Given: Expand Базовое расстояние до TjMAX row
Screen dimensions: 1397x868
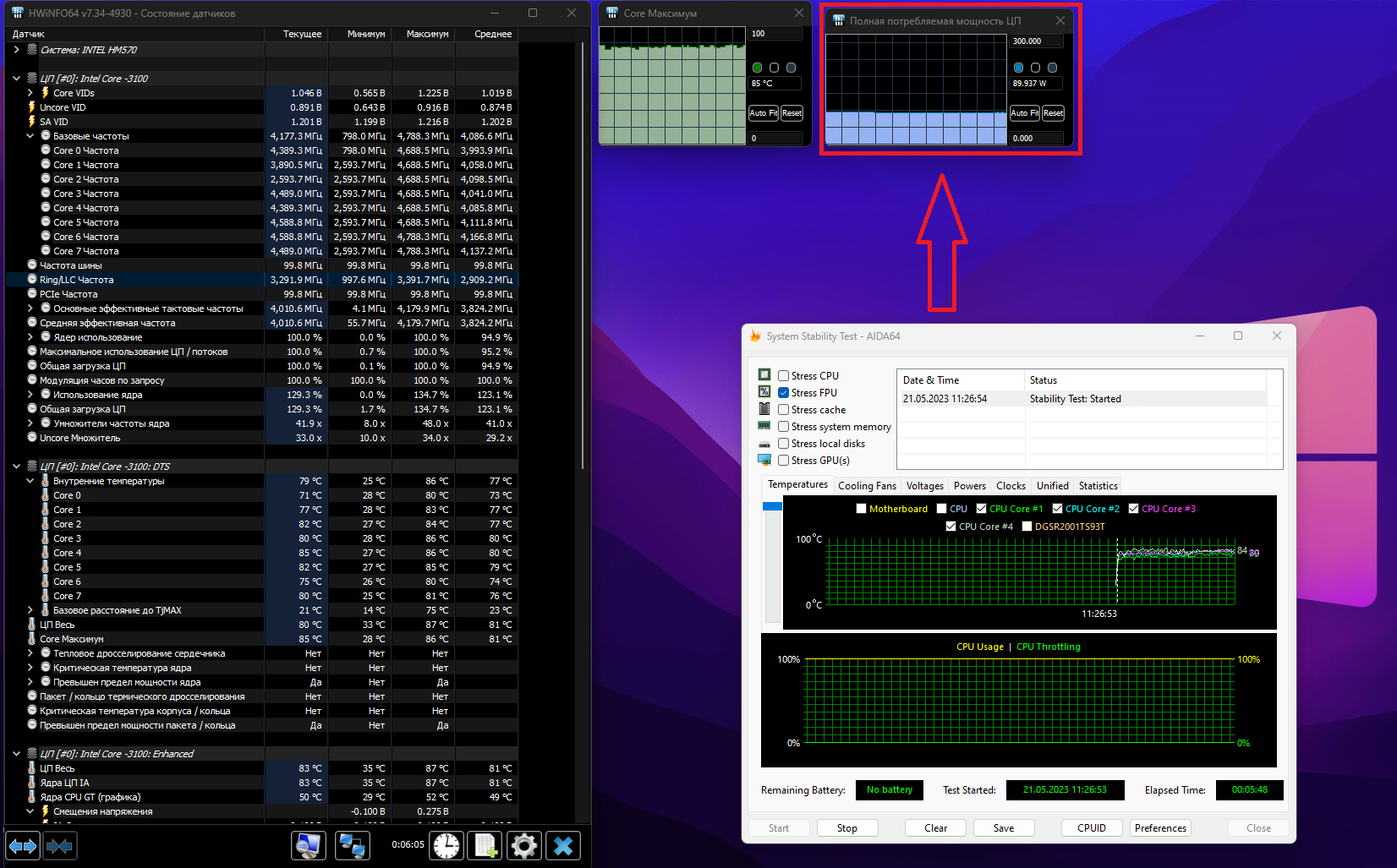Looking at the screenshot, I should [x=30, y=610].
